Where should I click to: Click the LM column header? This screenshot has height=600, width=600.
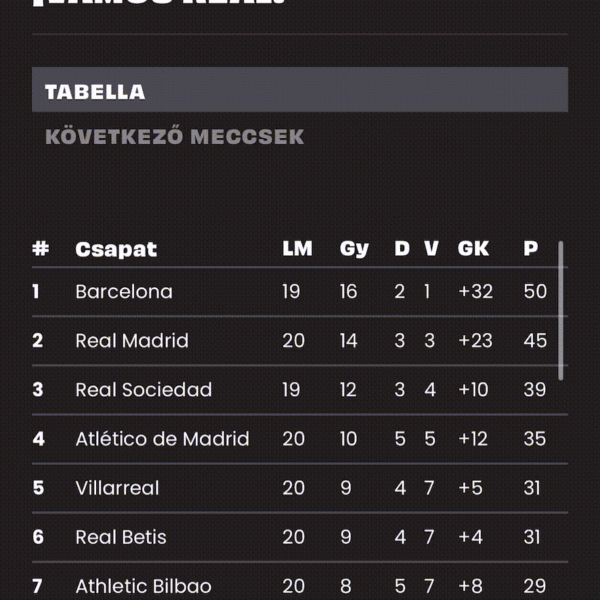pyautogui.click(x=297, y=249)
